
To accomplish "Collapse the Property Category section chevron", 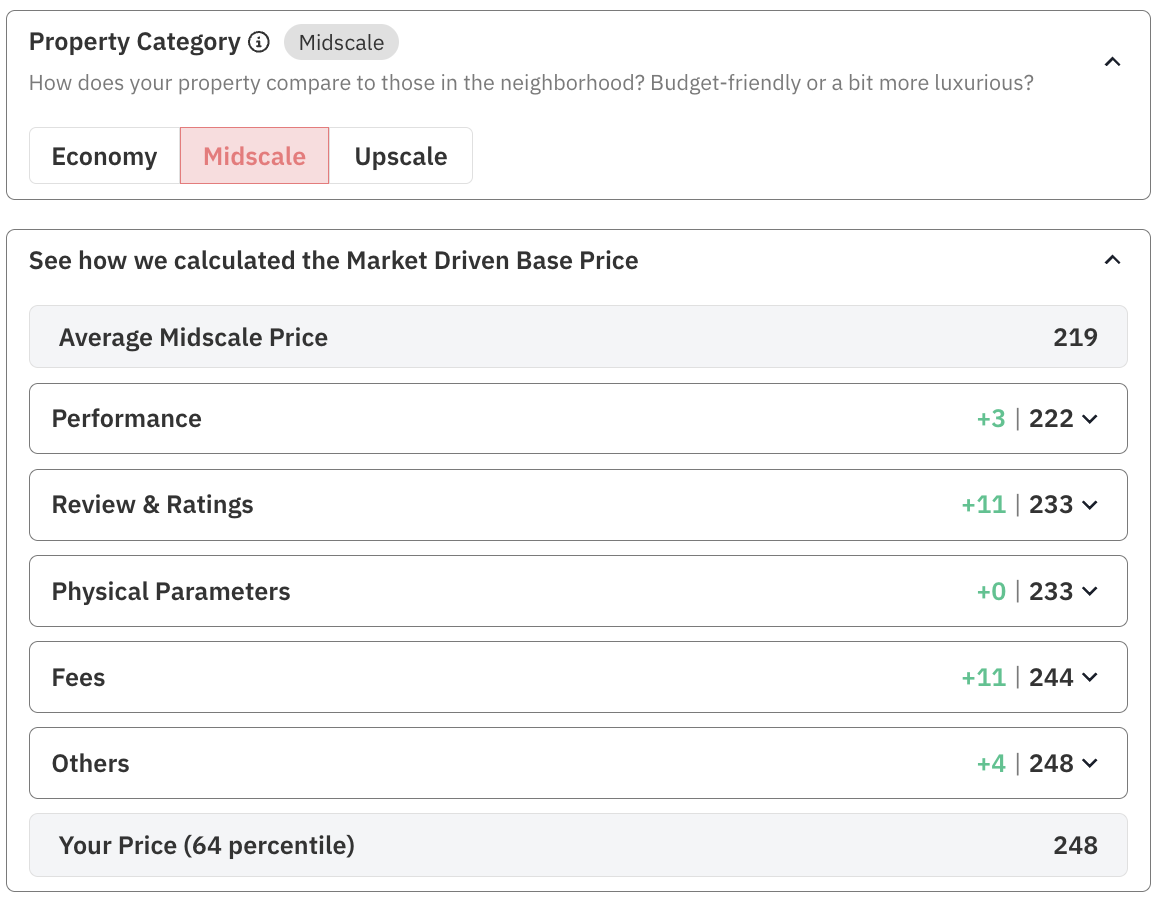I will tap(1112, 62).
